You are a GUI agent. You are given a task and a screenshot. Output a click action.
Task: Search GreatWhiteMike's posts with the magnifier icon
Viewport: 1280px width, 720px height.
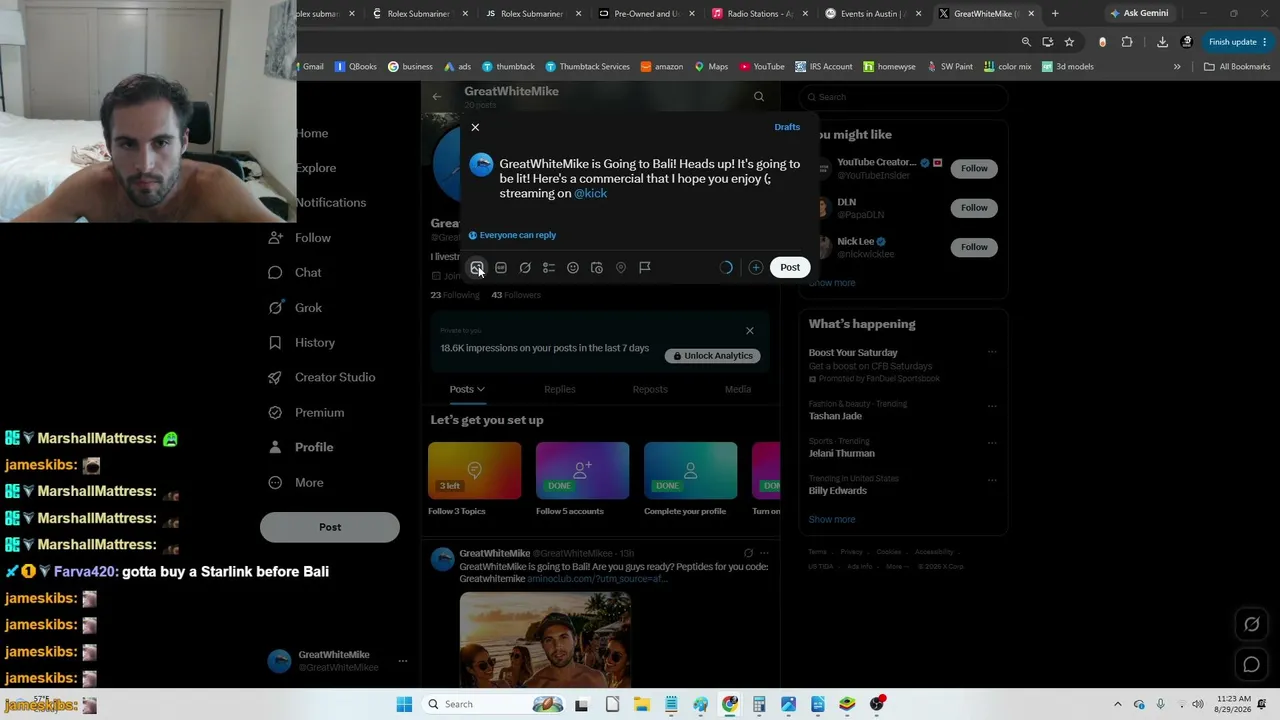(759, 97)
